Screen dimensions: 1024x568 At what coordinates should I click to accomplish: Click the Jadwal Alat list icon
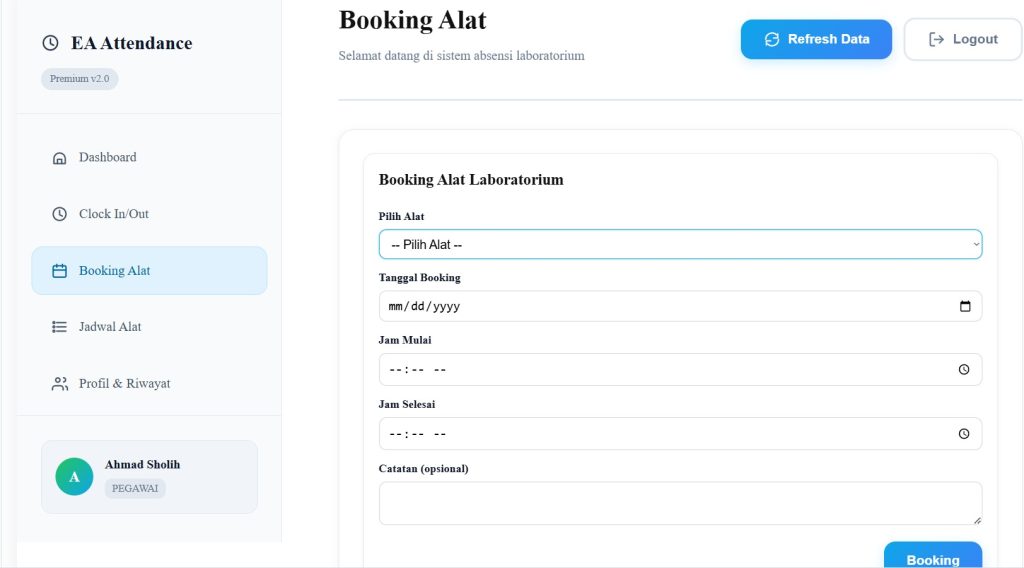(x=59, y=327)
